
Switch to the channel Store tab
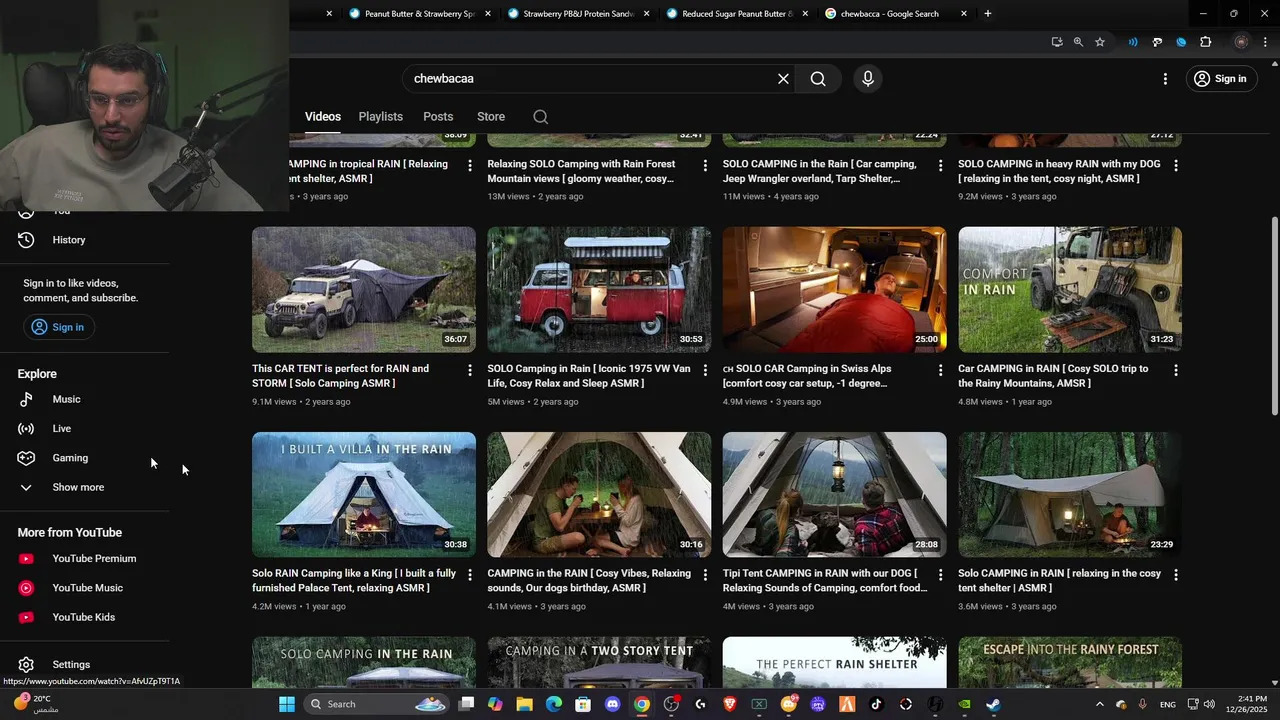tap(491, 117)
